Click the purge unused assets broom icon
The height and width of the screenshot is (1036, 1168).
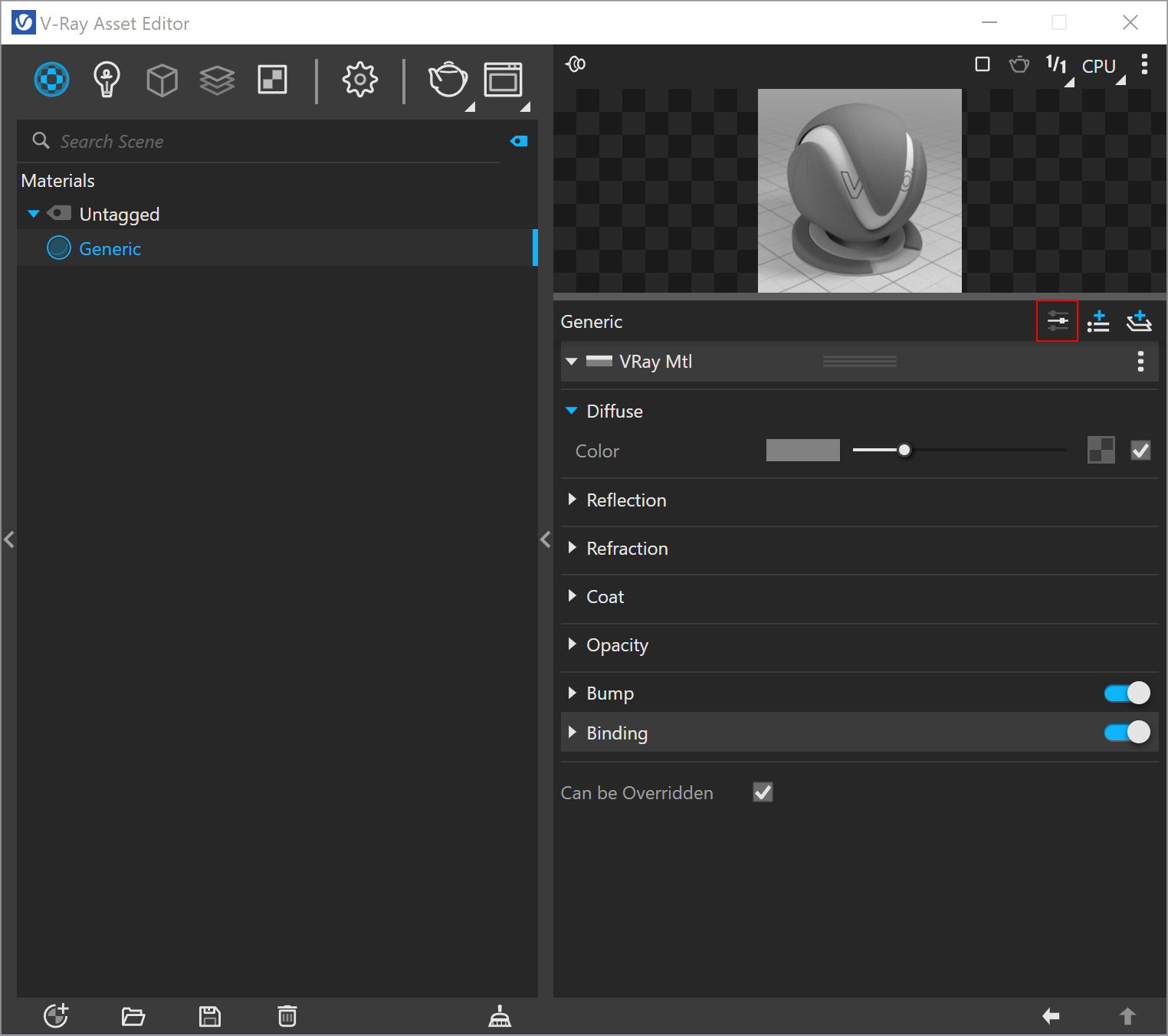tap(500, 1016)
